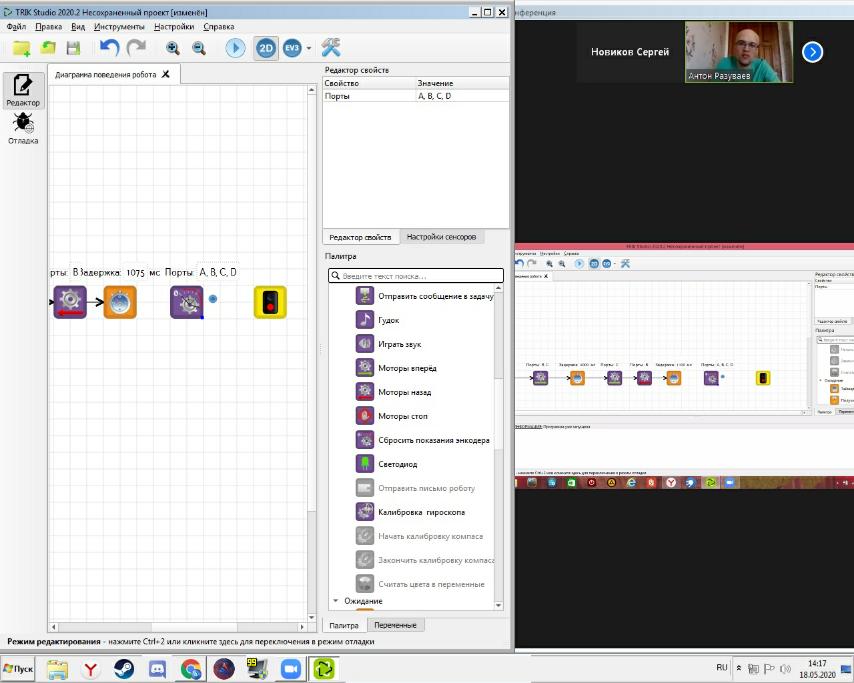Open the Инструменты menu
Viewport: 854px width, 683px height.
coord(119,27)
